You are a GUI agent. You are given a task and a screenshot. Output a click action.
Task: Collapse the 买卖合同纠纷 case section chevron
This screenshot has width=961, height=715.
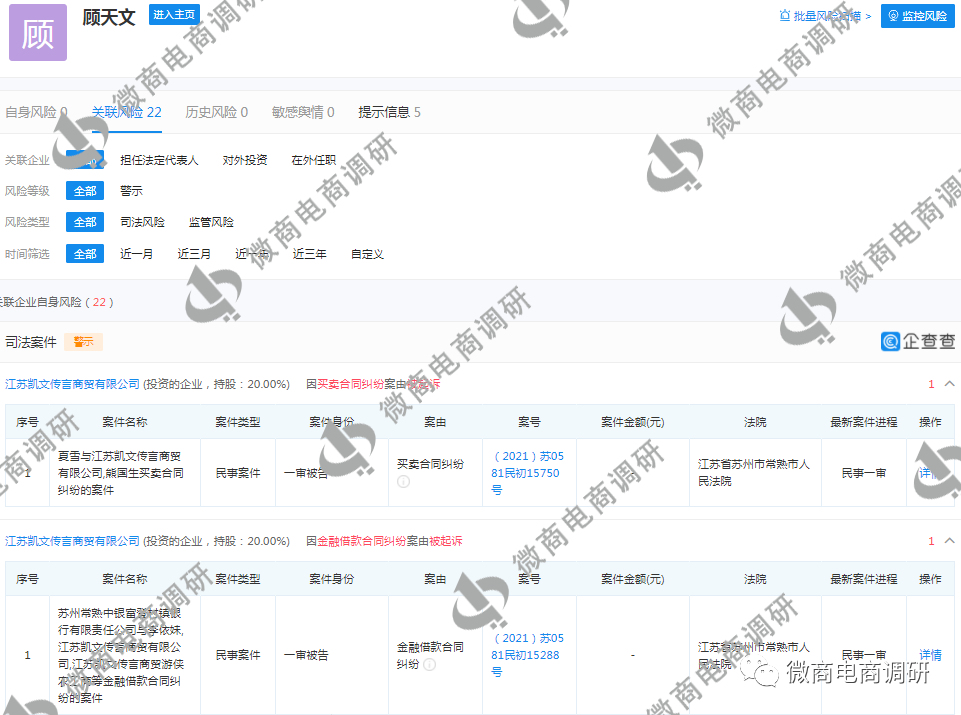tap(949, 384)
